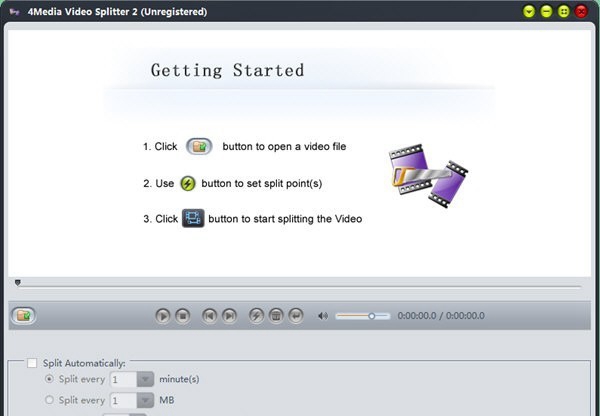Click the Getting Started heading

[228, 70]
